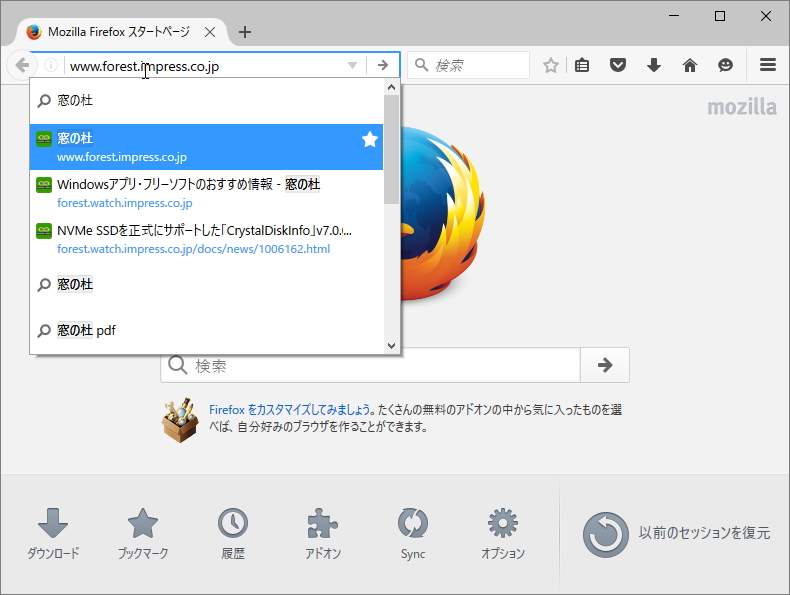Go to home page icon
This screenshot has width=790, height=595.
[x=690, y=65]
